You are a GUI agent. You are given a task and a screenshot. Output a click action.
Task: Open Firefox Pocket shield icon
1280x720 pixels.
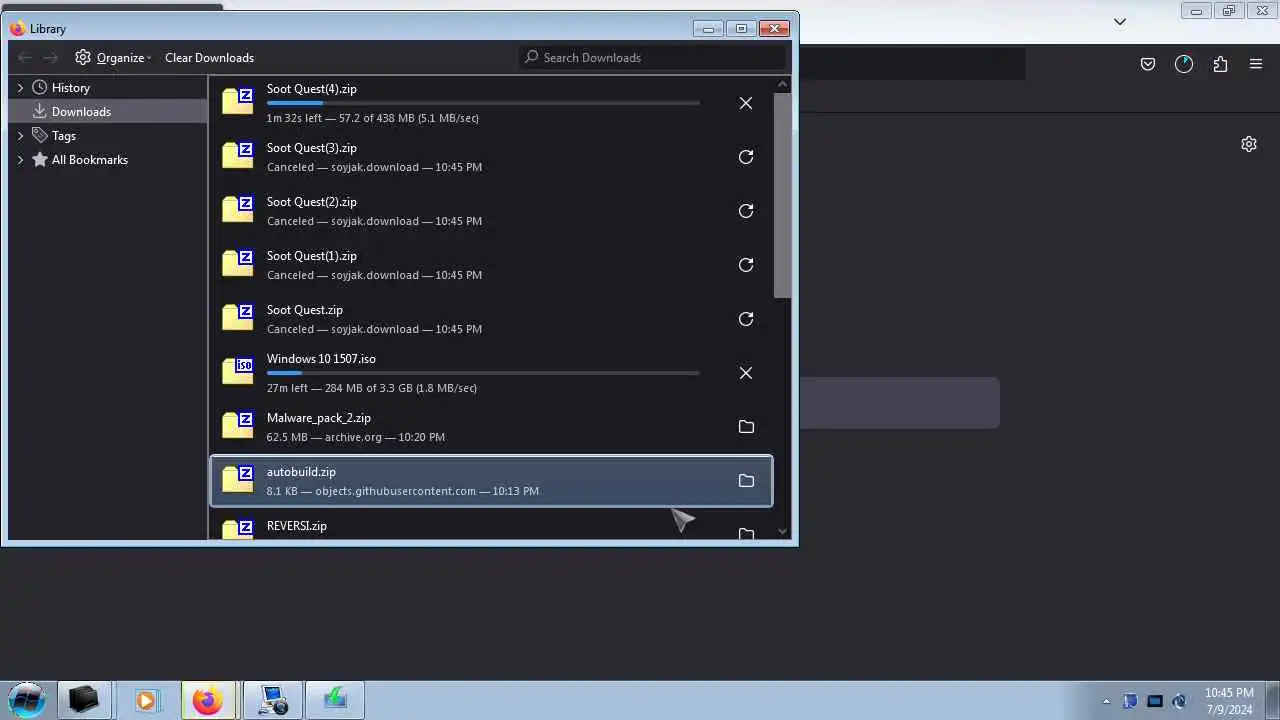pyautogui.click(x=1148, y=64)
